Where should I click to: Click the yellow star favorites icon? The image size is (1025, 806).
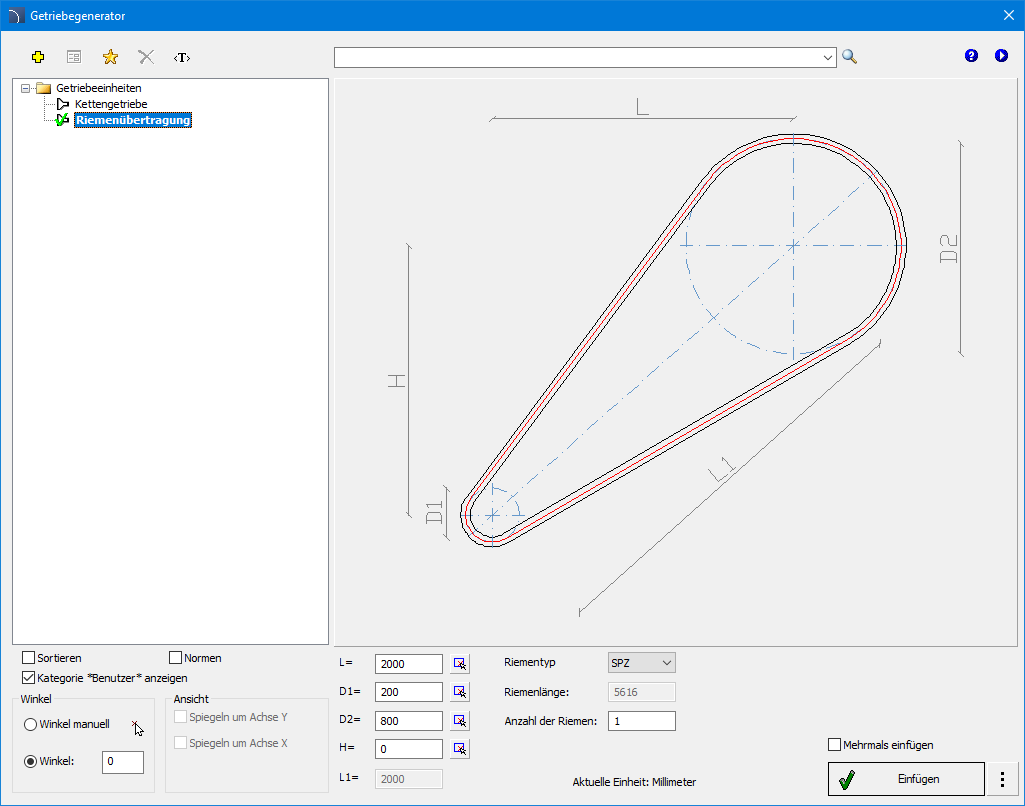point(110,57)
